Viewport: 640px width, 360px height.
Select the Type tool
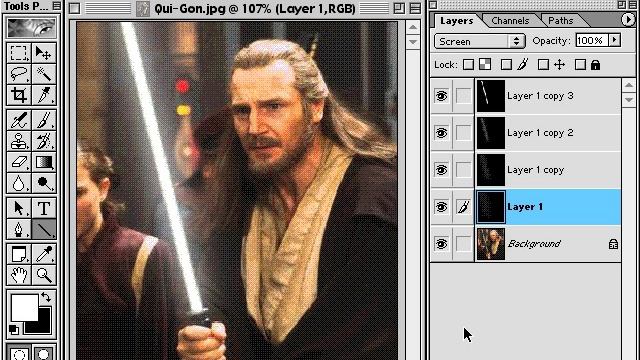click(x=44, y=208)
